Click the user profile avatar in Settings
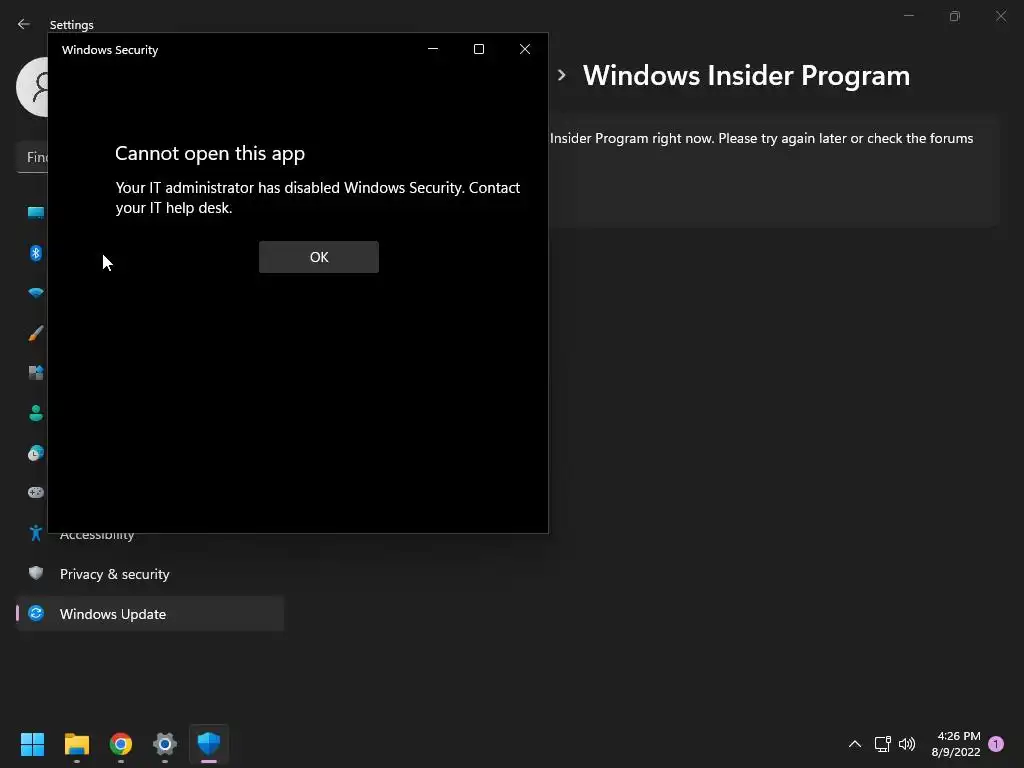 tap(32, 87)
